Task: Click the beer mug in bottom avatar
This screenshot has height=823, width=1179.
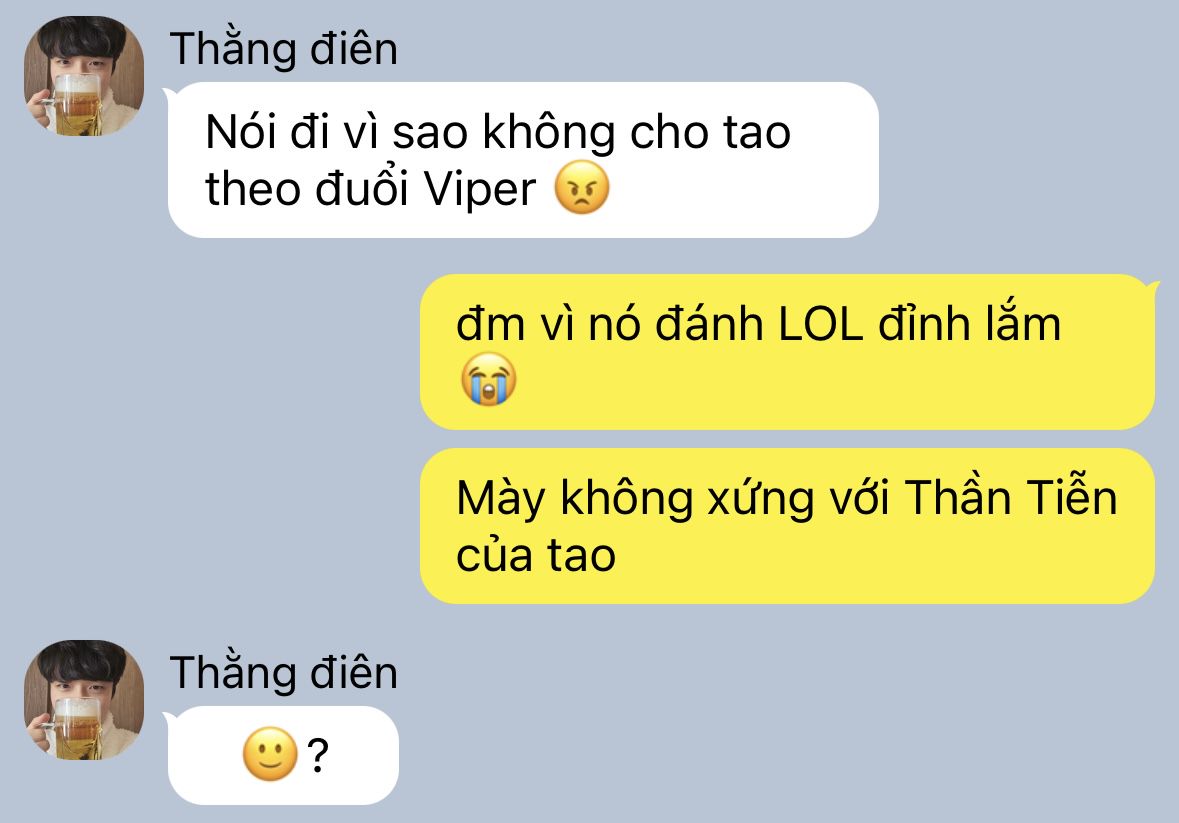Action: tap(74, 728)
